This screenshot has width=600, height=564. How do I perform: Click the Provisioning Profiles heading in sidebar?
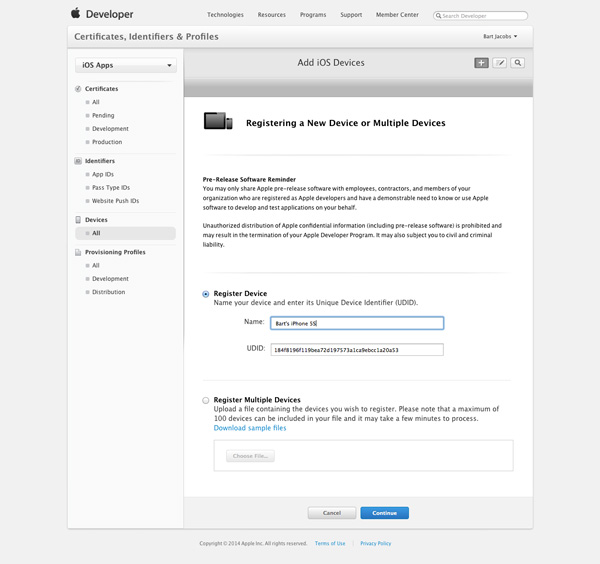pos(115,252)
